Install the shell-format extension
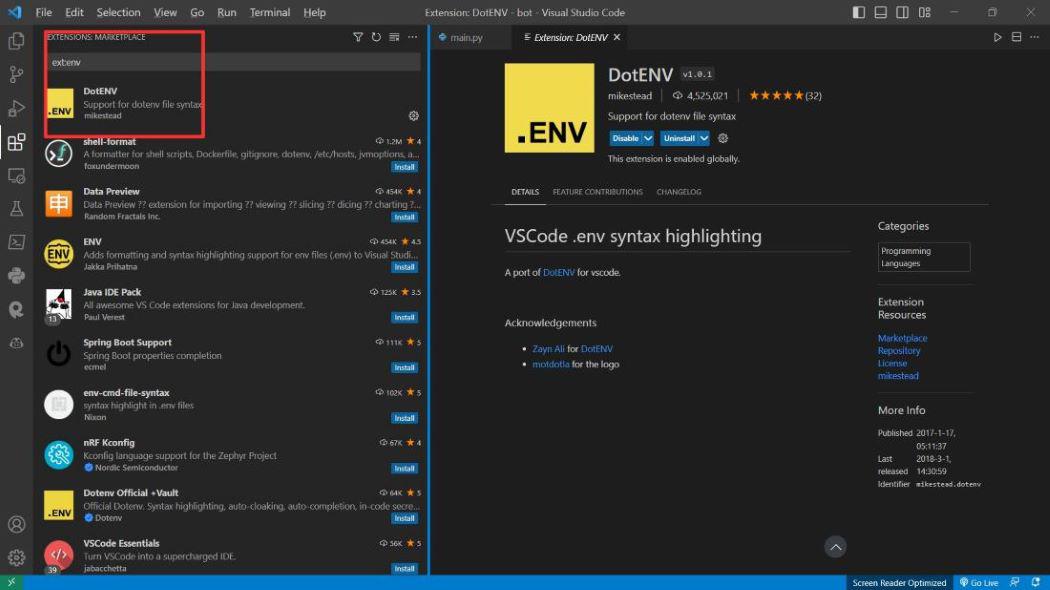The width and height of the screenshot is (1050, 590). (404, 167)
